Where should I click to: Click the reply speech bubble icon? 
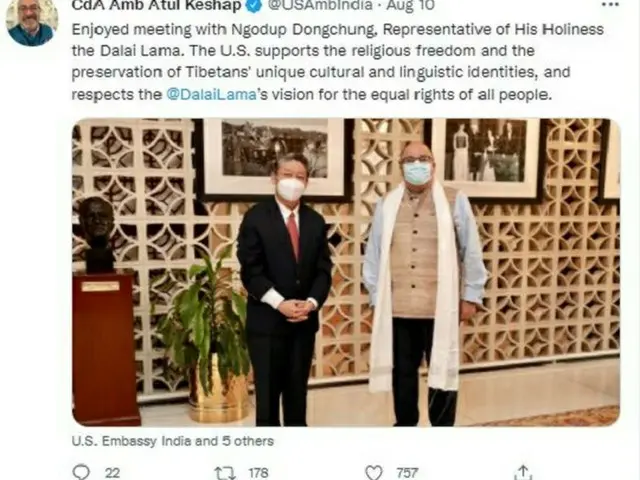point(81,473)
